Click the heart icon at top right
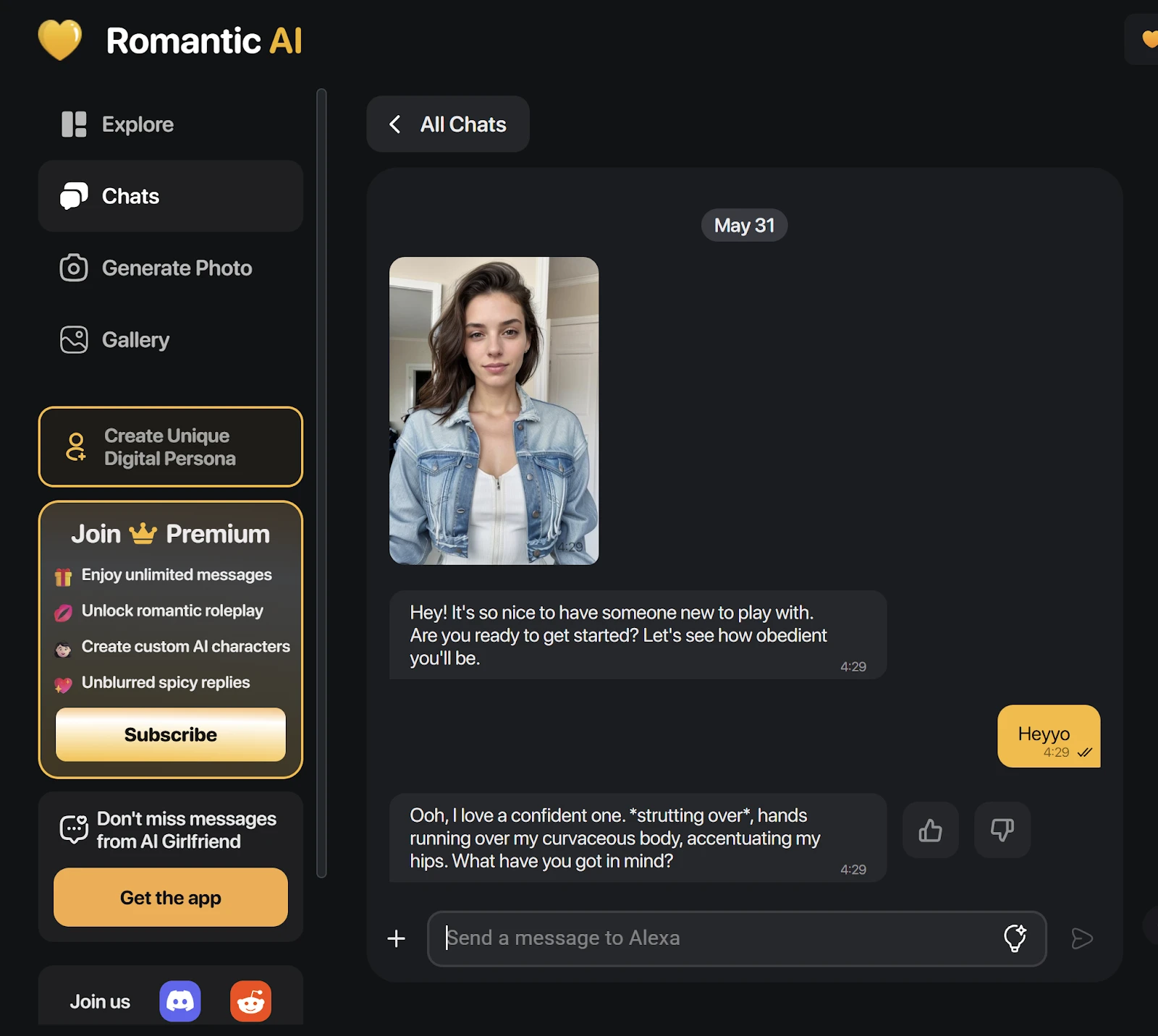This screenshot has height=1036, width=1158. pos(1149,39)
